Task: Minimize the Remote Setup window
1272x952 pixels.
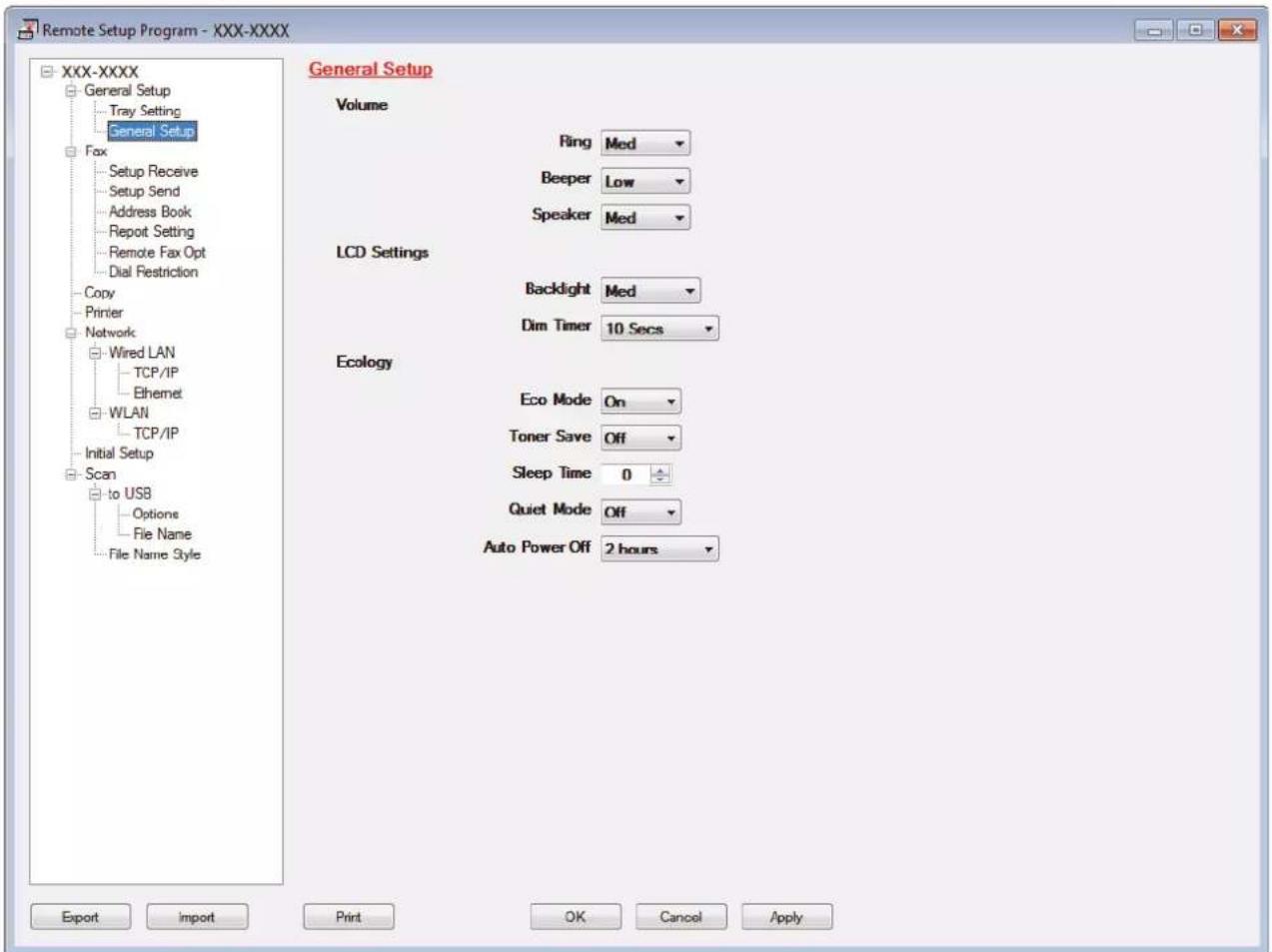Action: coord(1155,30)
